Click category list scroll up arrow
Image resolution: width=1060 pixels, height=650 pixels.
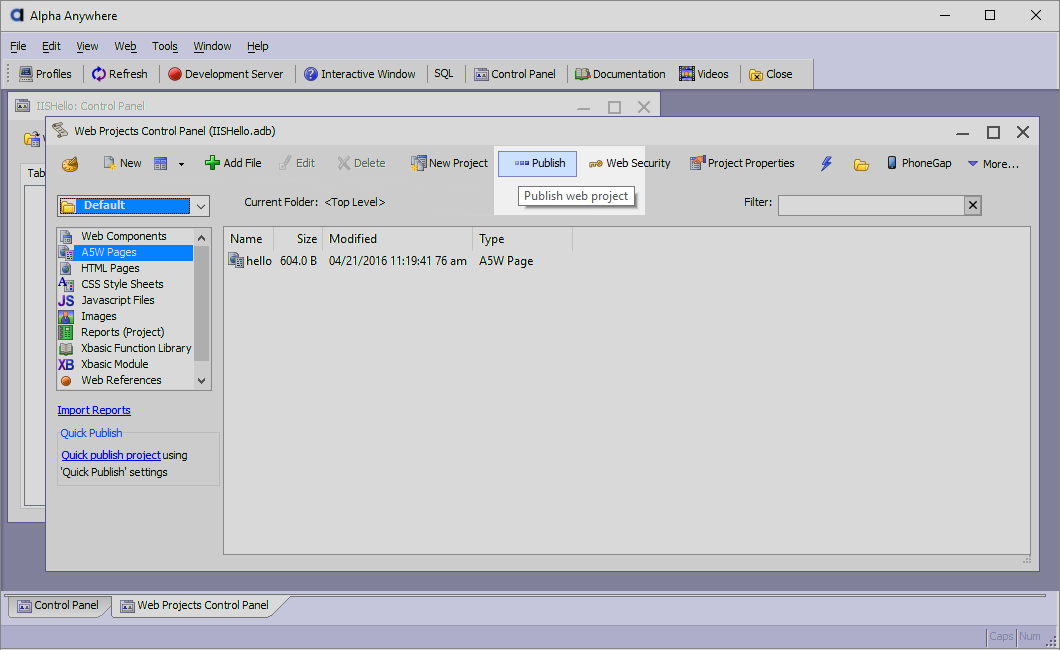point(201,238)
